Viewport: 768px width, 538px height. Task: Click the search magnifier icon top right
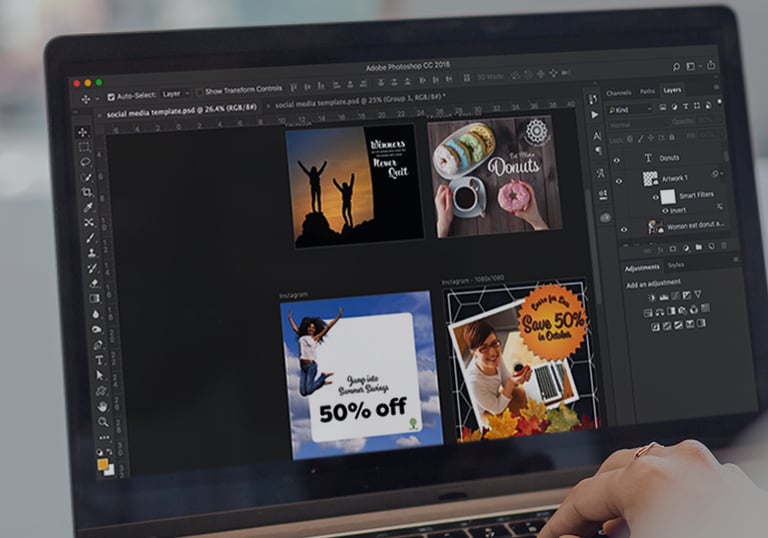pyautogui.click(x=676, y=67)
